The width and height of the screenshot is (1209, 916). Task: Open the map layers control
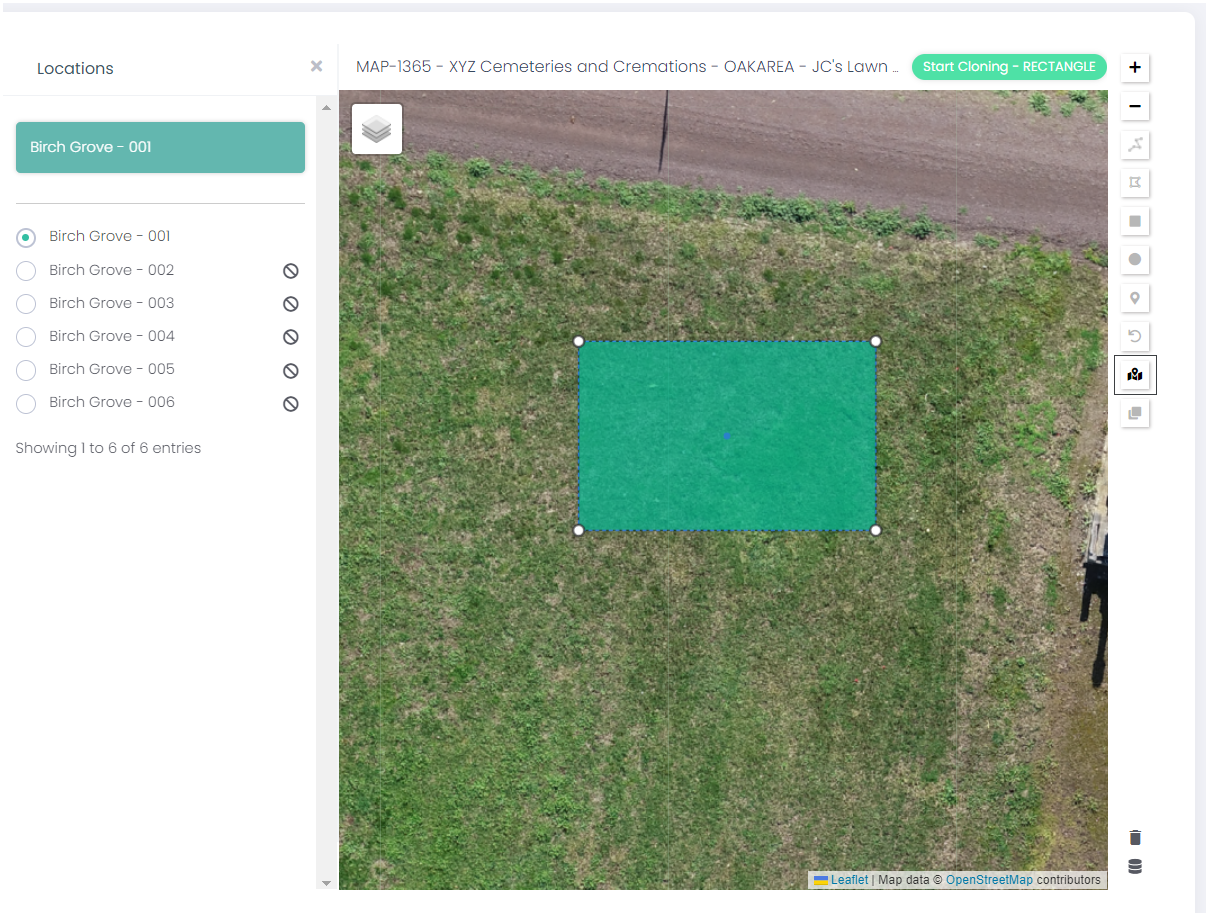(377, 129)
